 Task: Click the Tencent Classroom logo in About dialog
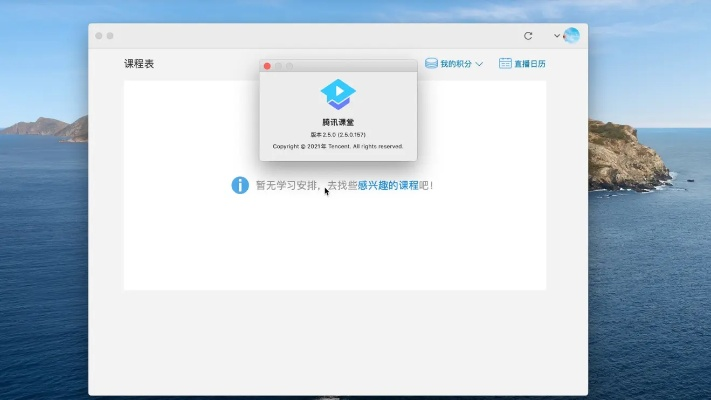338,94
